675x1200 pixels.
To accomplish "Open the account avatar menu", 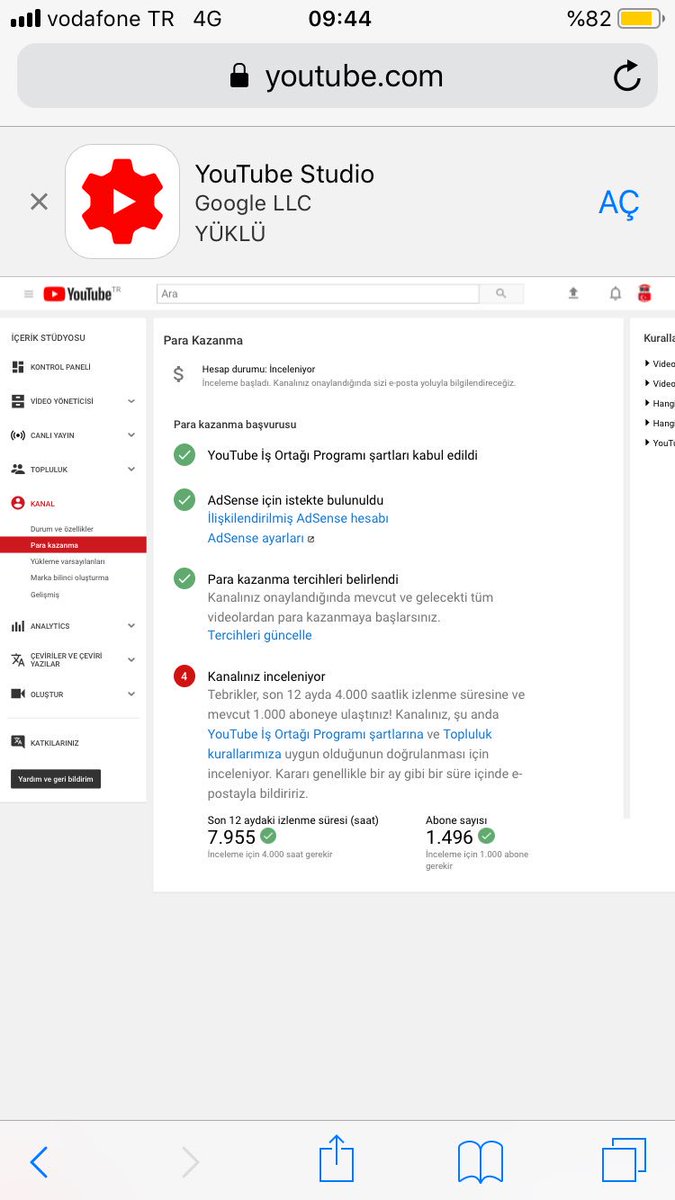I will pos(644,293).
